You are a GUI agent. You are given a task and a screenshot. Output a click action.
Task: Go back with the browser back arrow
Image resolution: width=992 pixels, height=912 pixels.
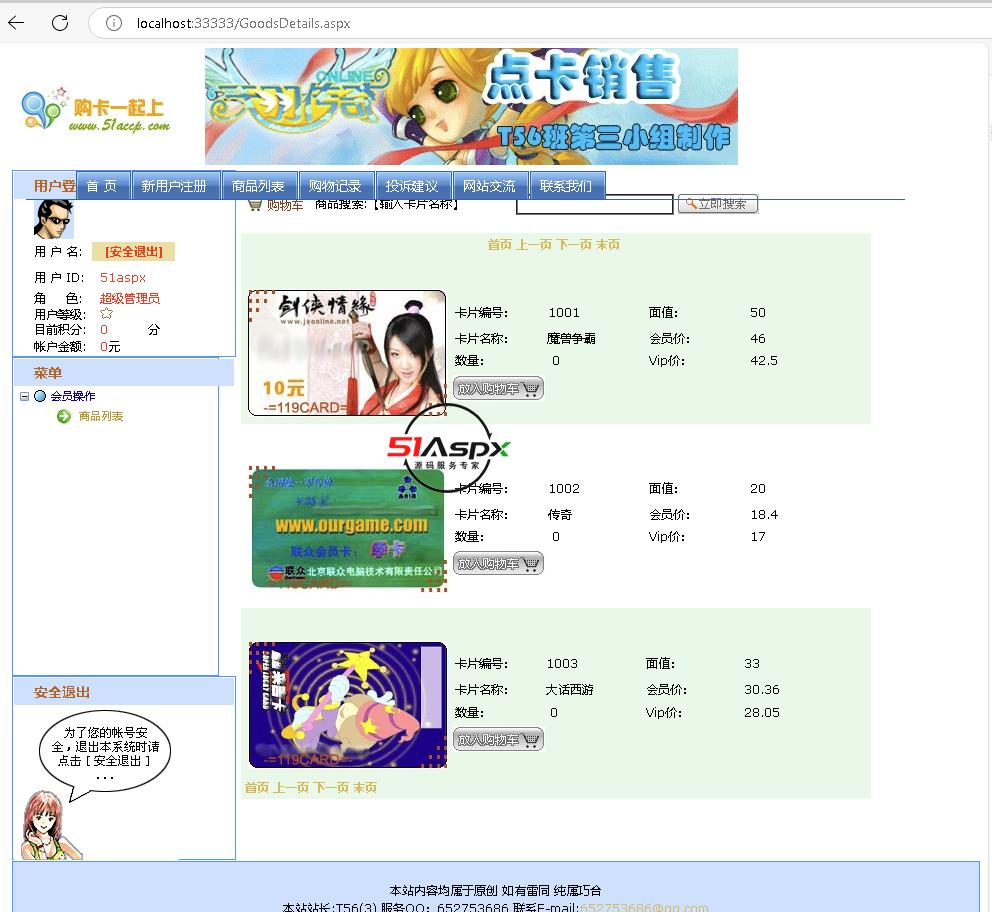pyautogui.click(x=16, y=23)
